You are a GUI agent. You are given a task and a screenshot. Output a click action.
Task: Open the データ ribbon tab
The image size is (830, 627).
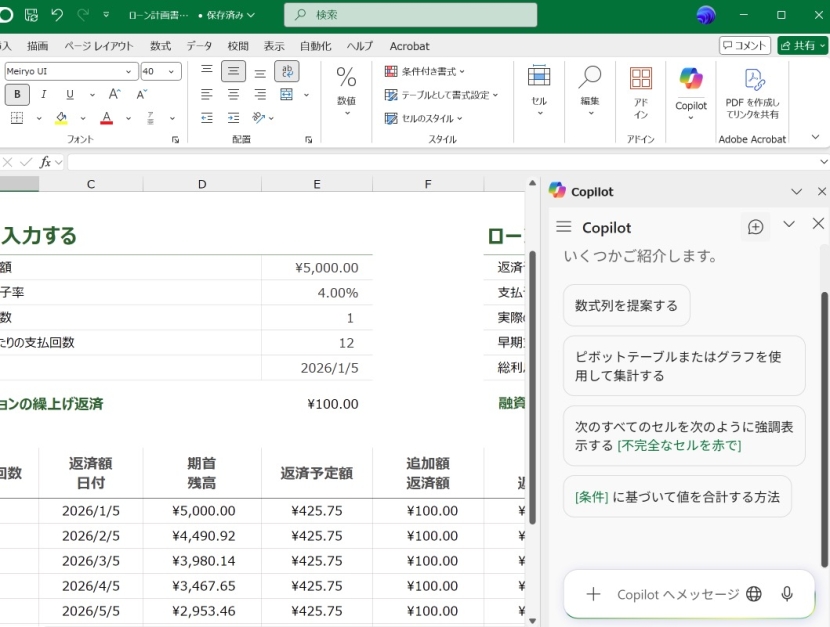pos(199,46)
